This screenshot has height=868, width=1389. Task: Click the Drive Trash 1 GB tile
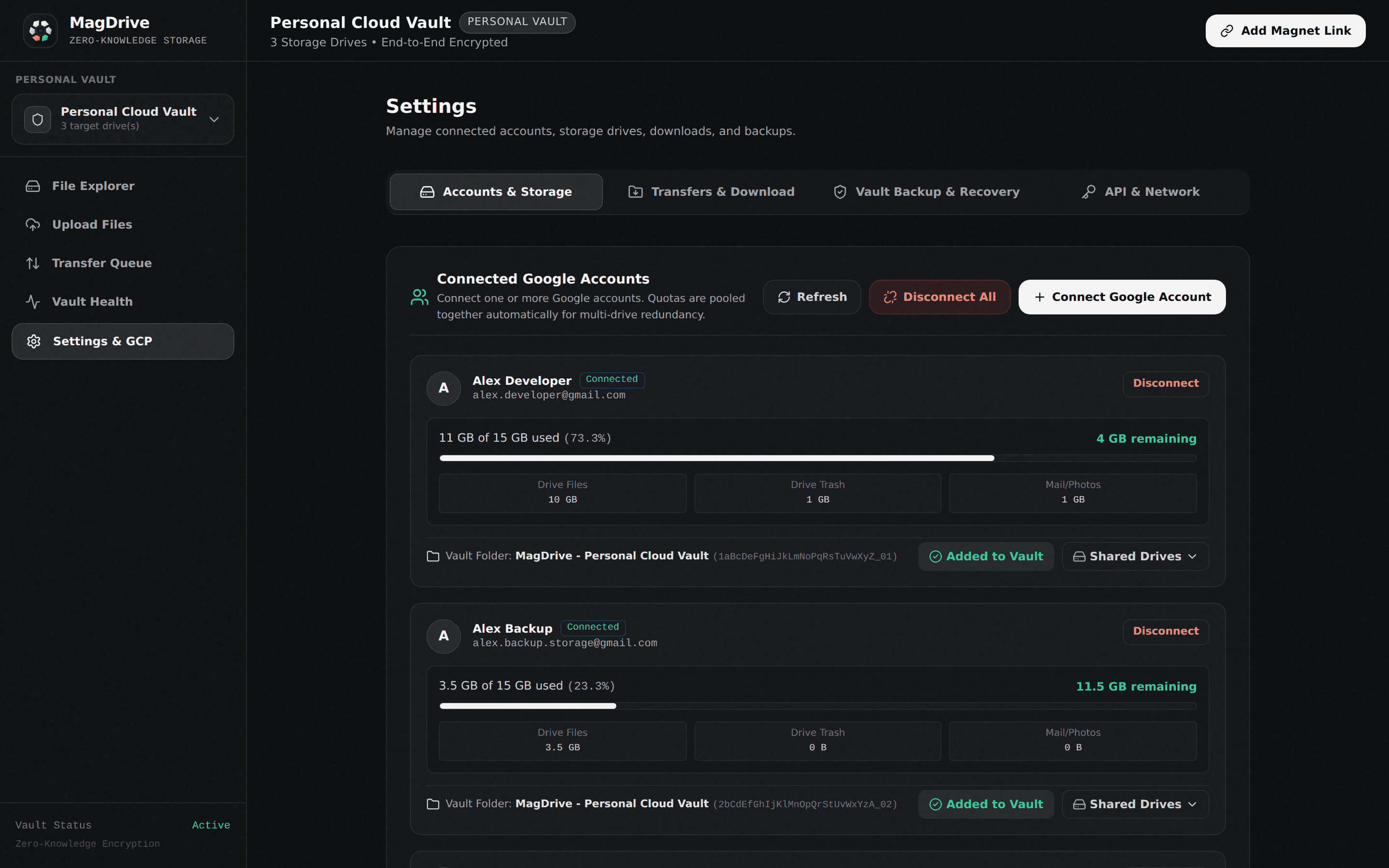pyautogui.click(x=817, y=493)
